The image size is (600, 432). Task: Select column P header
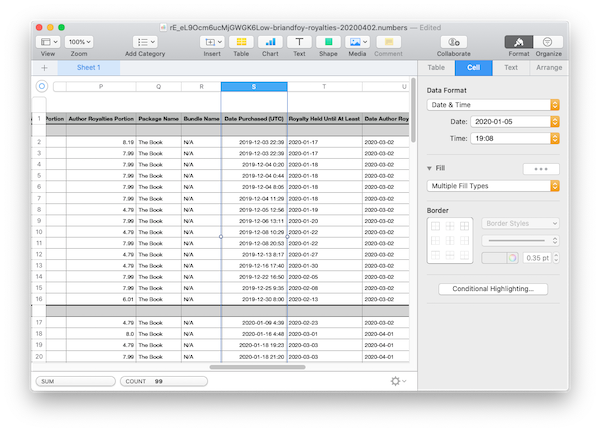coord(101,87)
